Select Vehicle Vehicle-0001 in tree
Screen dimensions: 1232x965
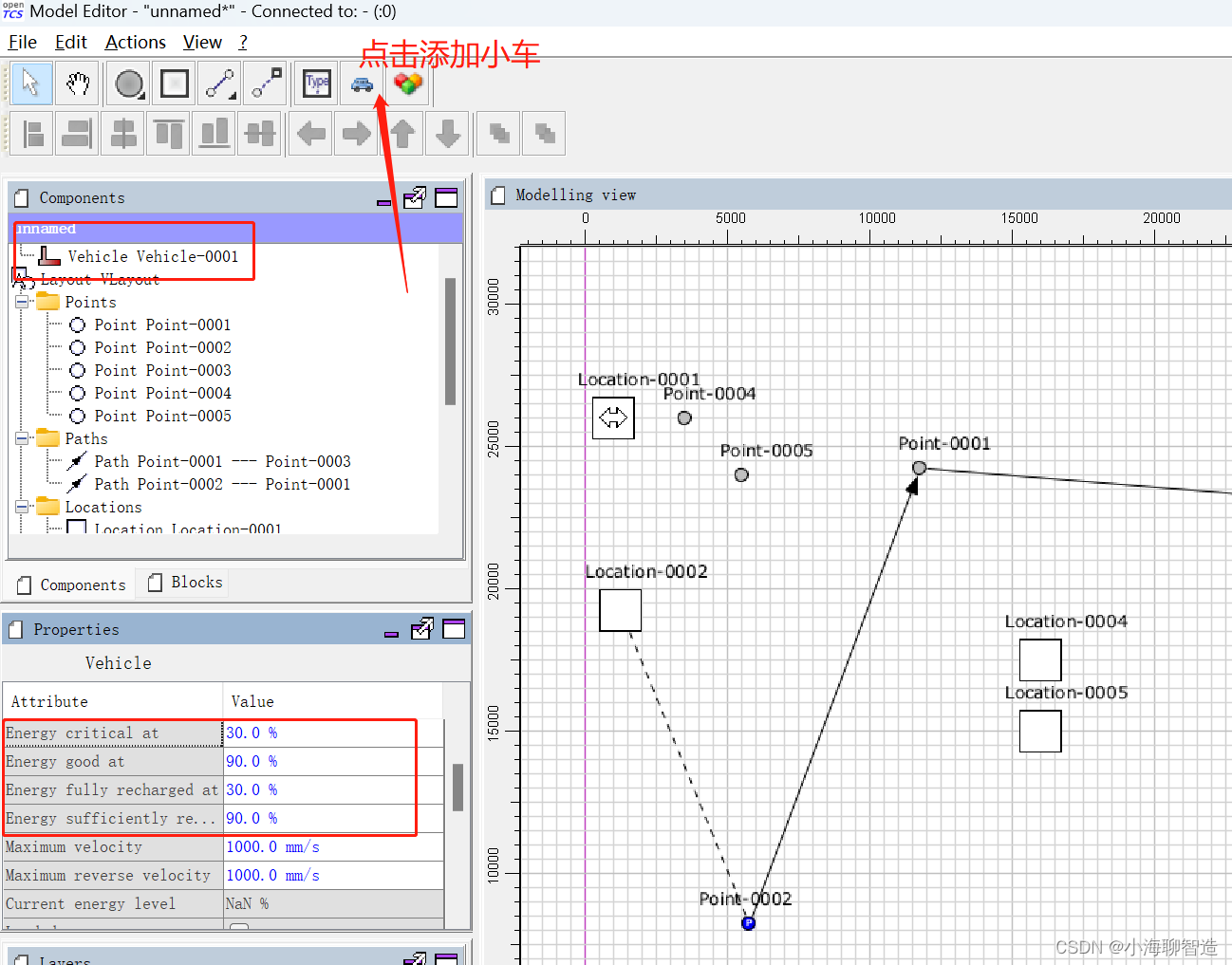(x=153, y=256)
